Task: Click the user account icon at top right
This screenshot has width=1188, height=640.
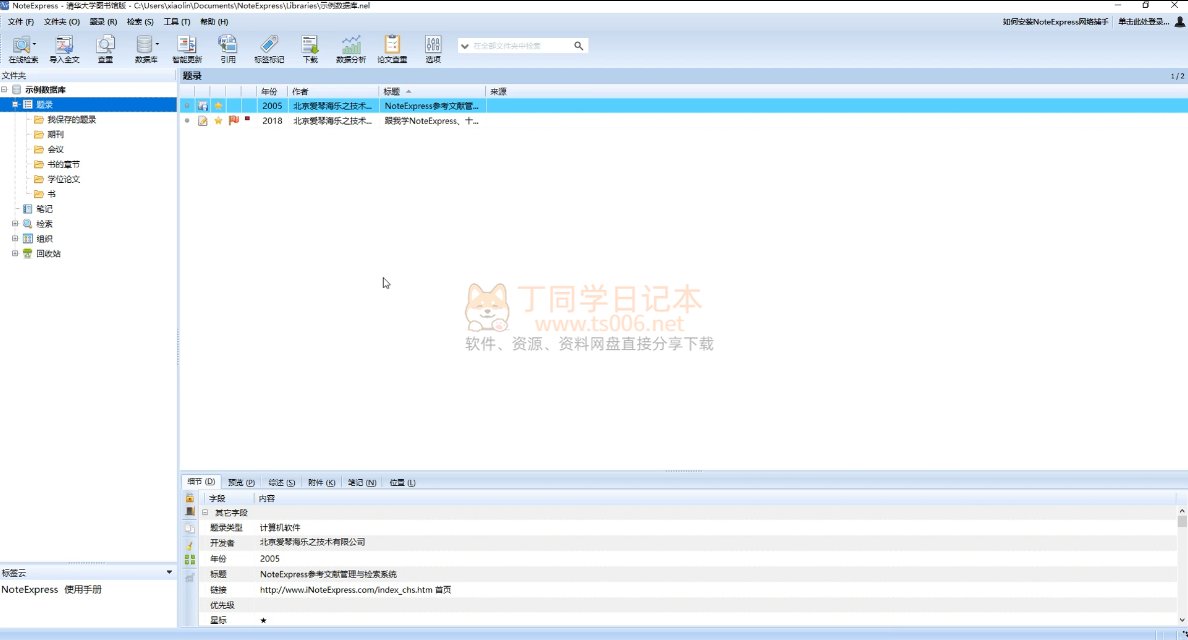Action: click(x=1179, y=21)
